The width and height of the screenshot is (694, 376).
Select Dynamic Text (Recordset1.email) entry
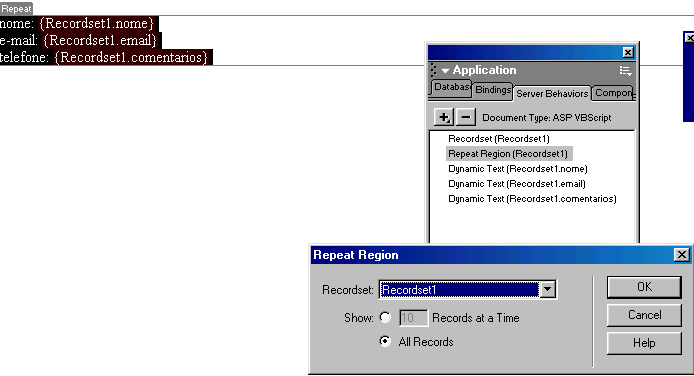[517, 184]
